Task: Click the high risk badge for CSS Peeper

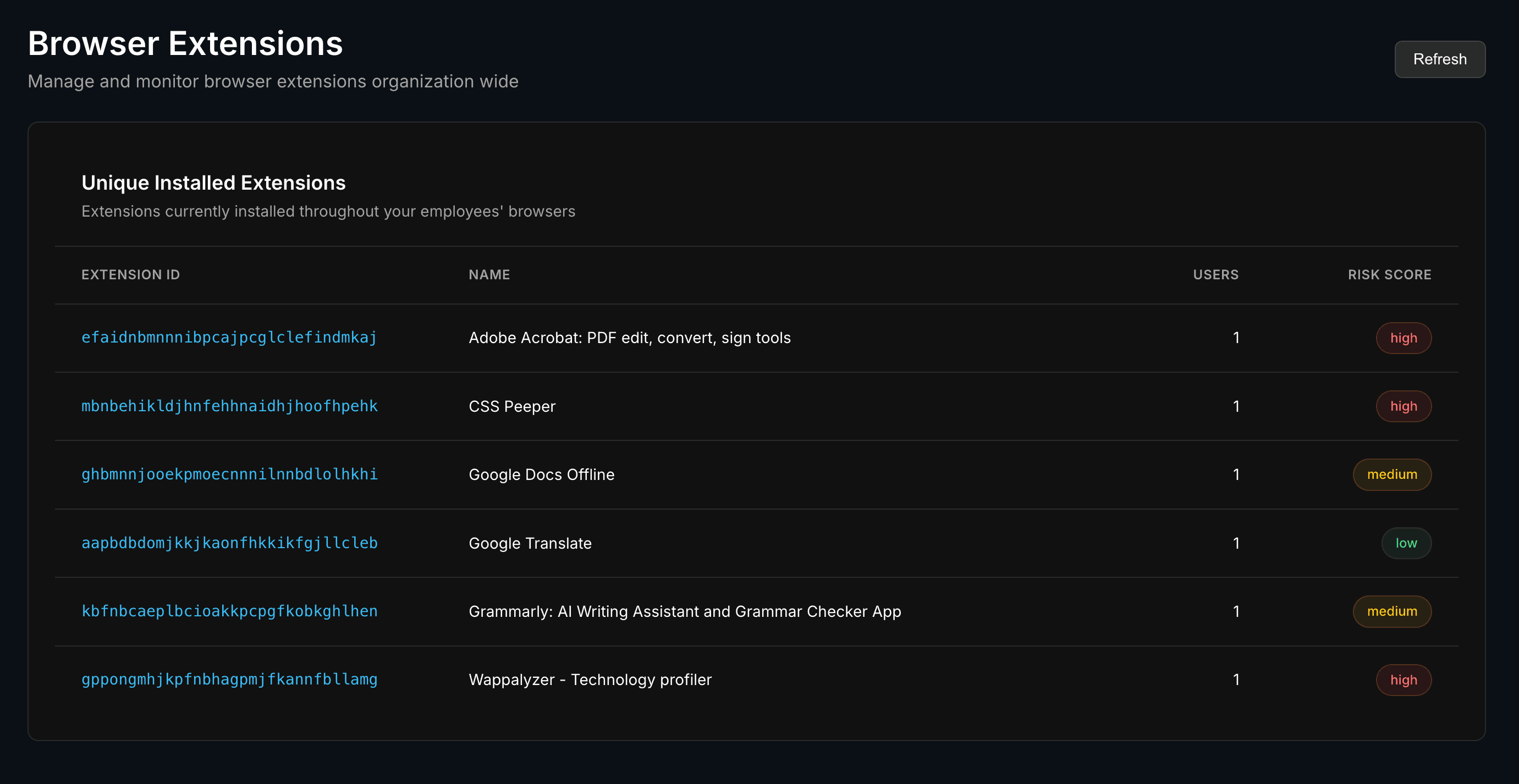Action: pos(1404,406)
